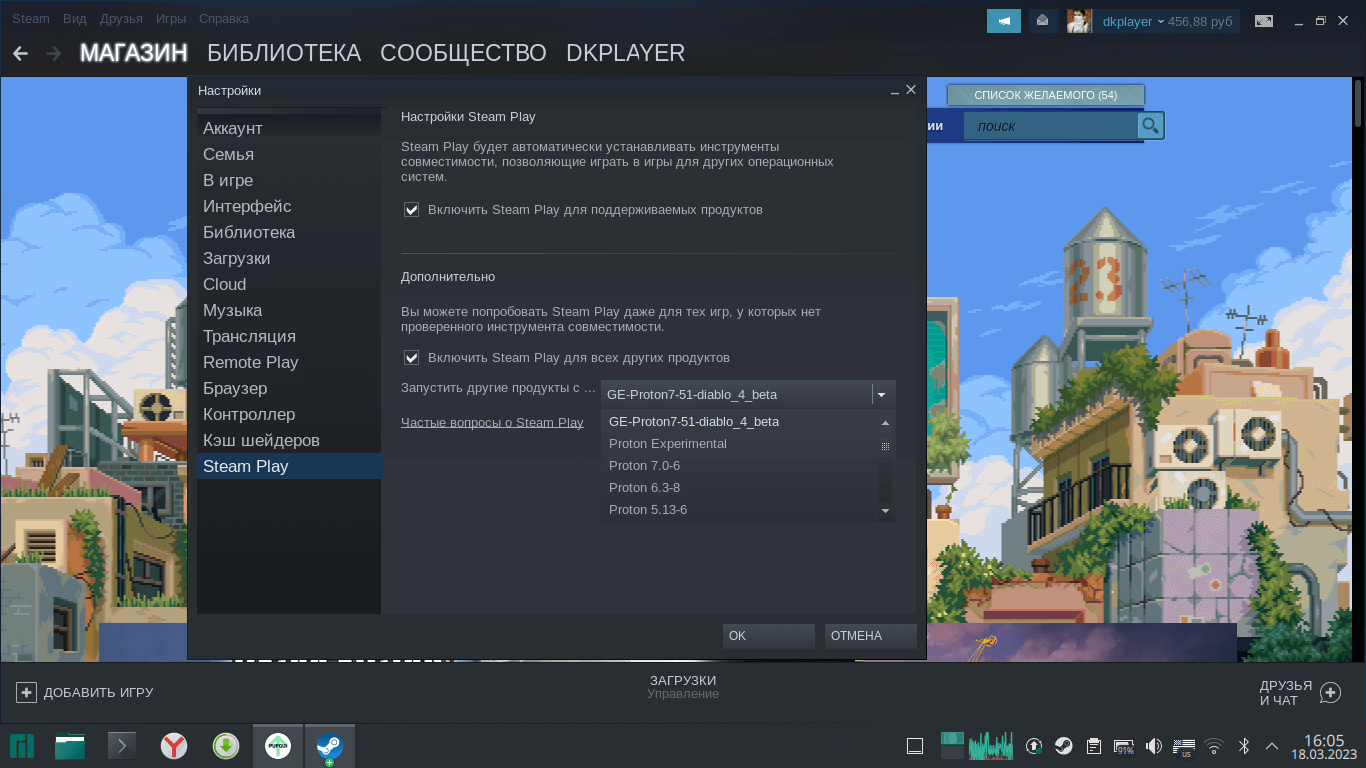The height and width of the screenshot is (768, 1366).
Task: Launch the file manager from taskbar
Action: coord(70,746)
